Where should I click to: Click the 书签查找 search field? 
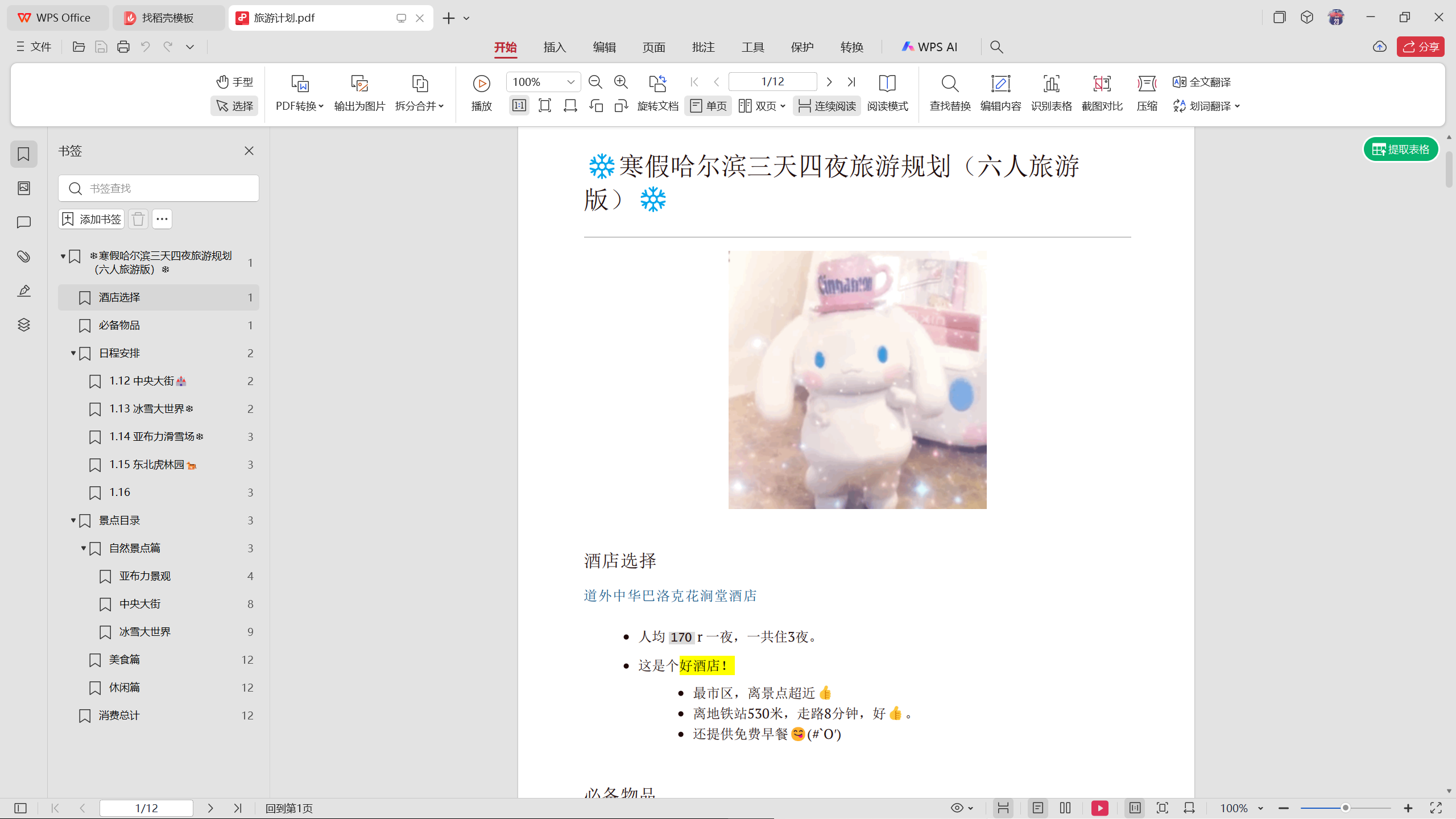159,188
